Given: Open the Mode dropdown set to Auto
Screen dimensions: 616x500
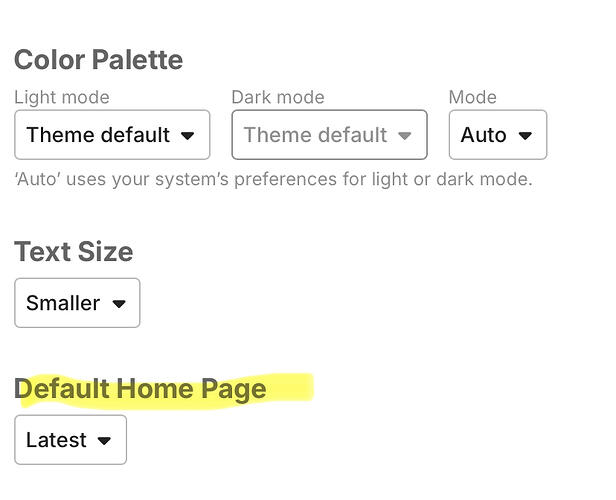Looking at the screenshot, I should (497, 135).
